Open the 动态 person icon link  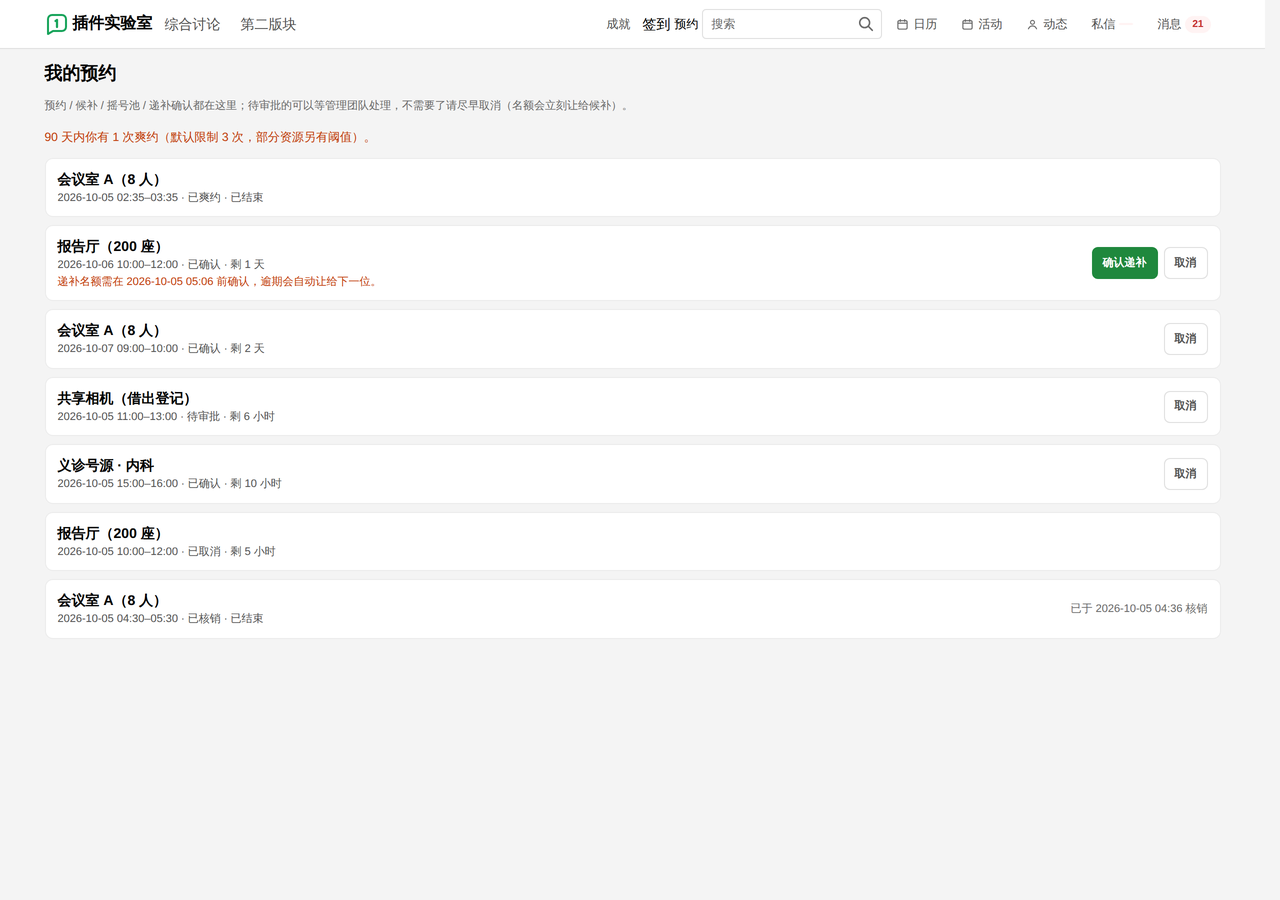(1047, 24)
